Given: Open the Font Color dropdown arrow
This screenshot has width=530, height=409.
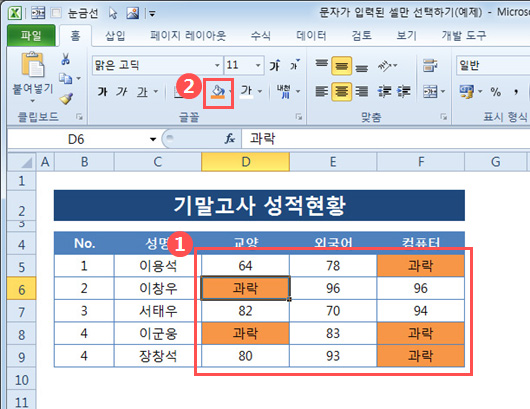Looking at the screenshot, I should [260, 91].
